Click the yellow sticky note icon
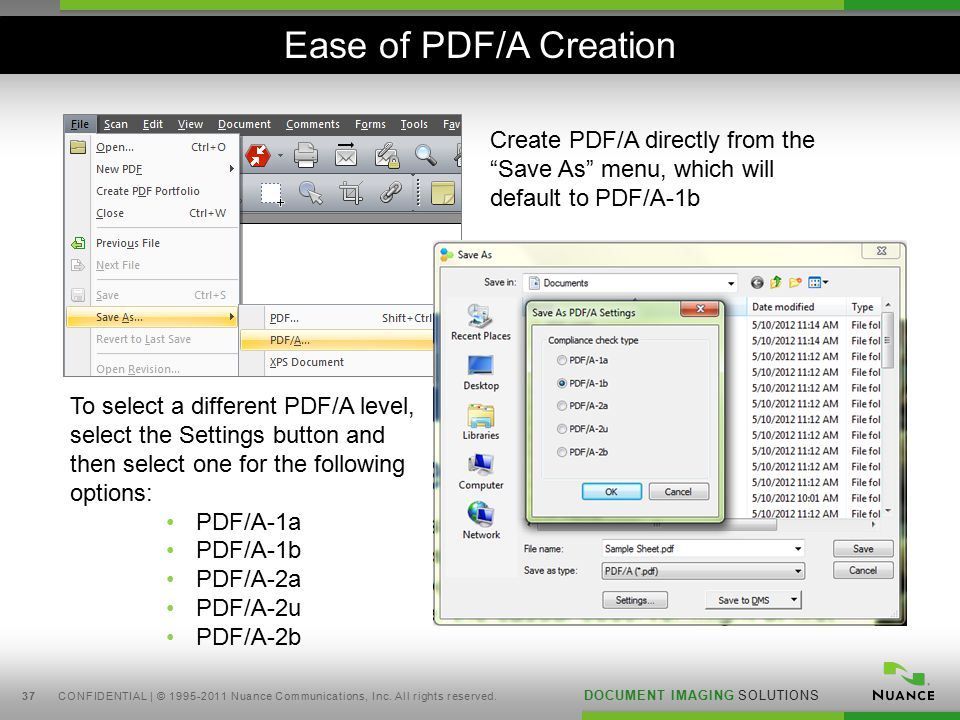The image size is (960, 720). [x=443, y=193]
